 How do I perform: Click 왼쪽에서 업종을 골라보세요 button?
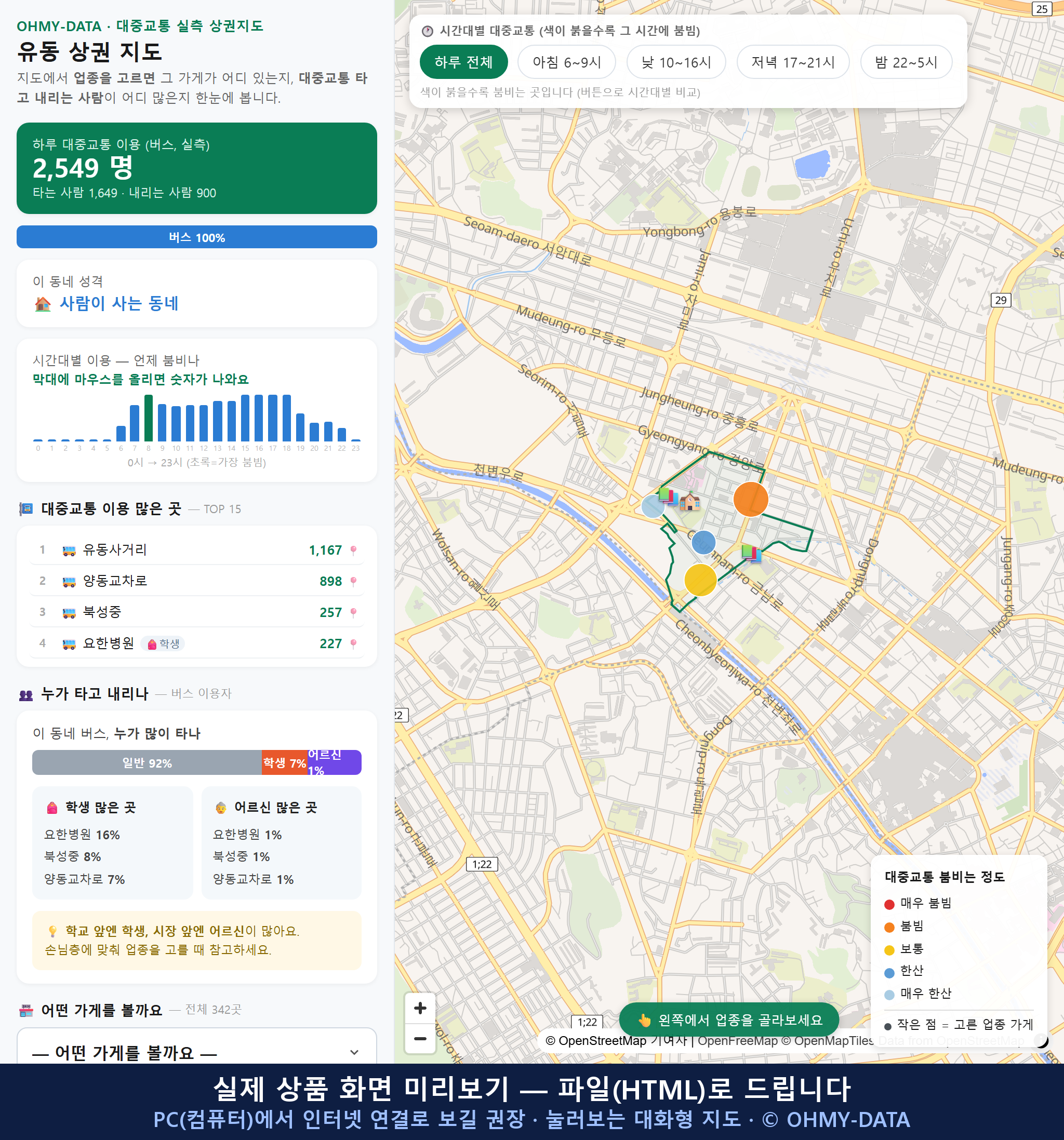click(729, 1020)
